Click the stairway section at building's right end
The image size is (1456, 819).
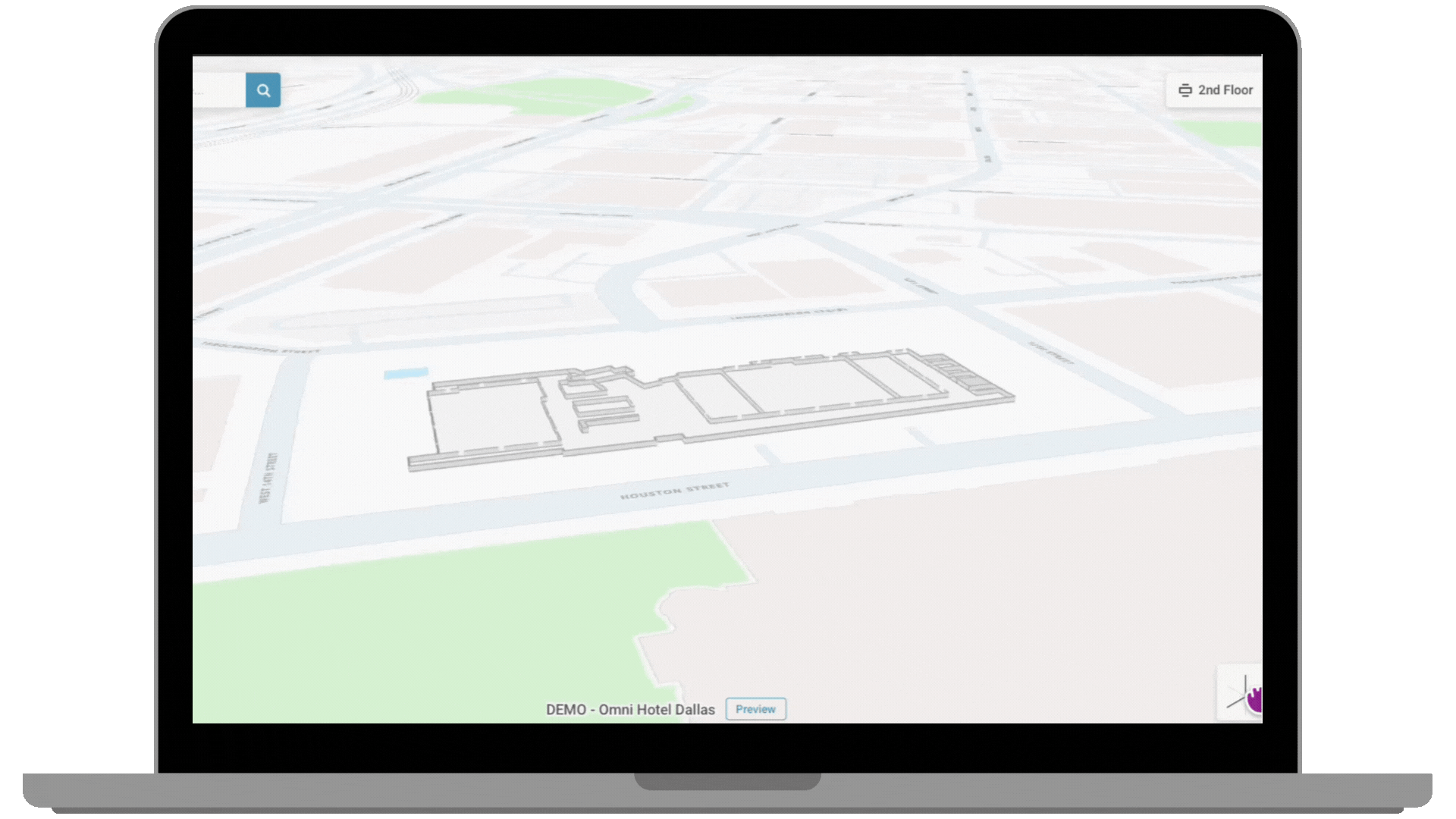tap(963, 373)
